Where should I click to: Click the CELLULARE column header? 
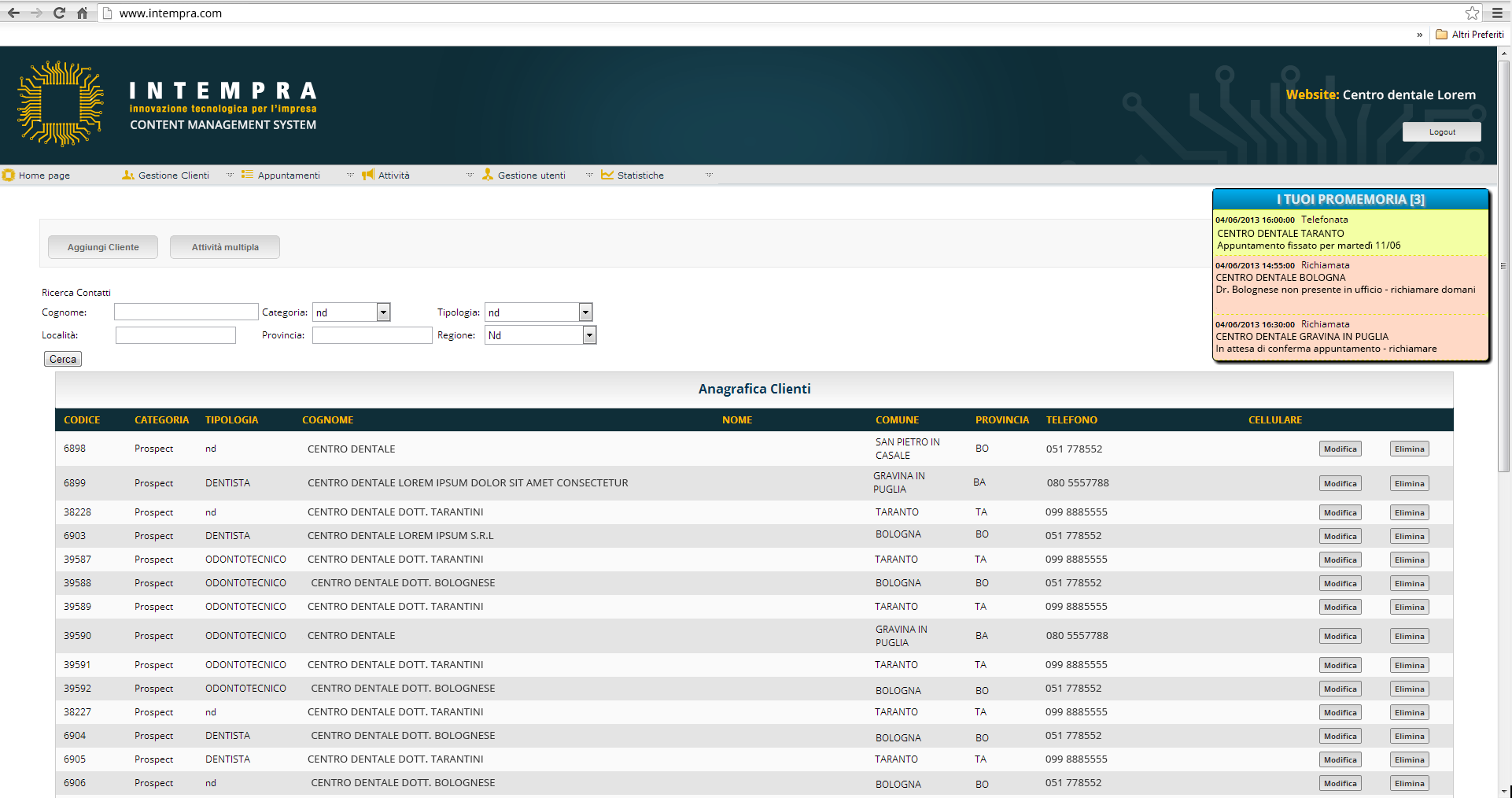tap(1274, 420)
